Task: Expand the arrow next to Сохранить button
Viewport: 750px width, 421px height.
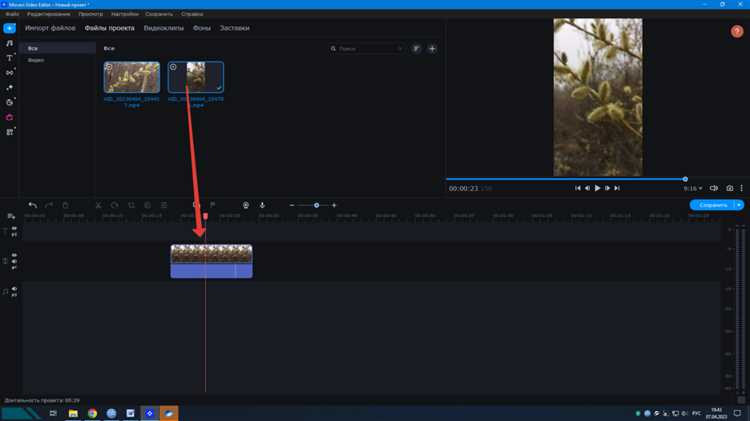Action: [x=739, y=205]
